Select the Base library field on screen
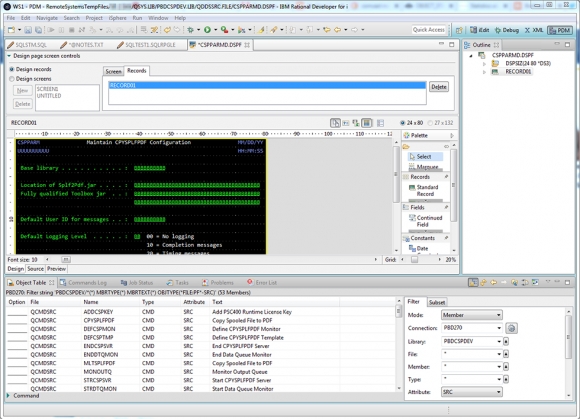 click(x=149, y=168)
